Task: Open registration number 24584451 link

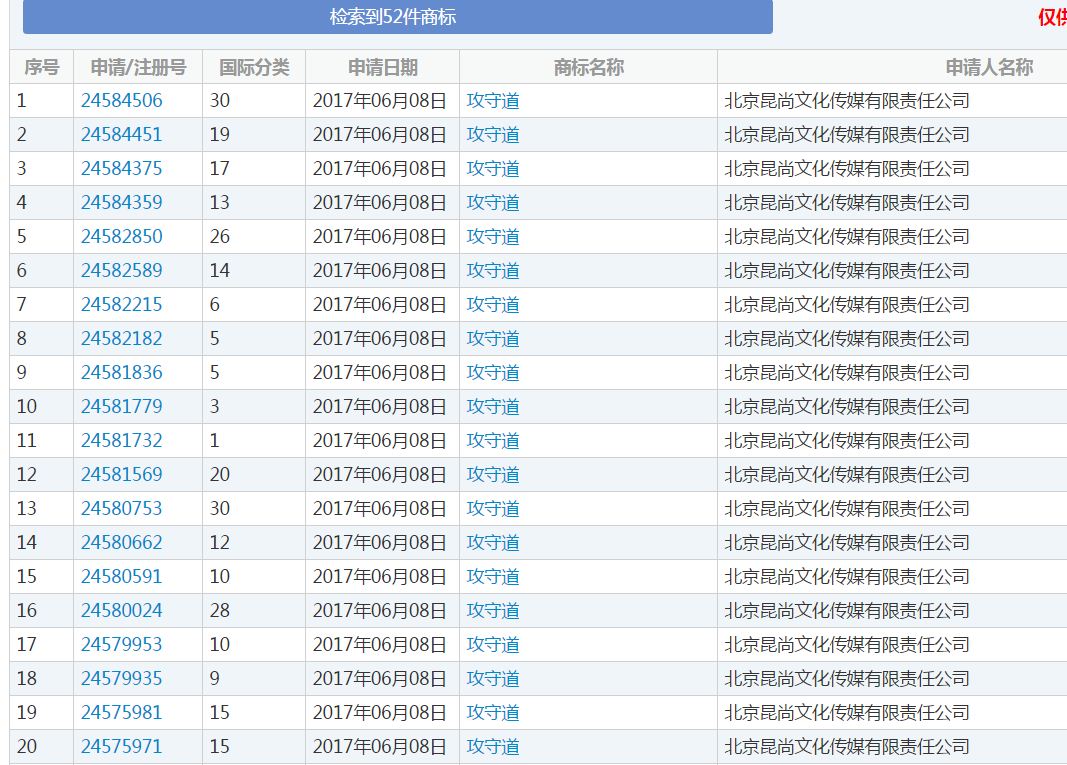Action: pyautogui.click(x=121, y=135)
